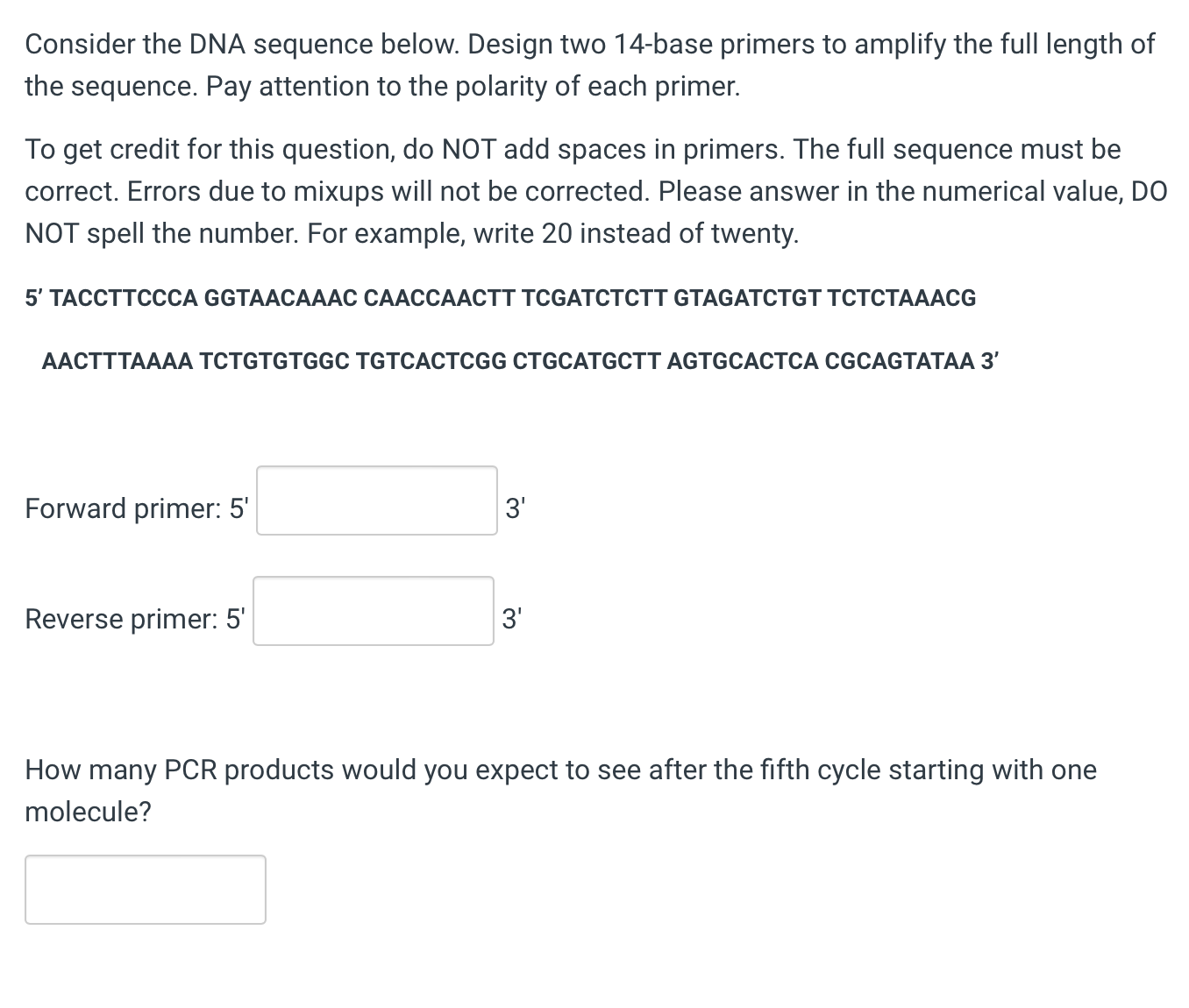Screen dimensions: 1189x1008
Task: Click the Forward primer input field
Action: pyautogui.click(x=376, y=500)
